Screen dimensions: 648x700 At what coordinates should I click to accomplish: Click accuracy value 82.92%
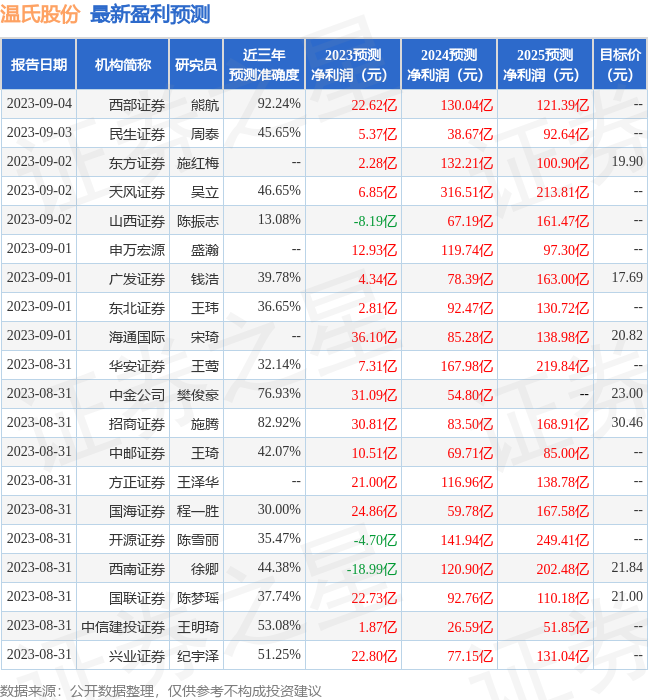pos(279,423)
